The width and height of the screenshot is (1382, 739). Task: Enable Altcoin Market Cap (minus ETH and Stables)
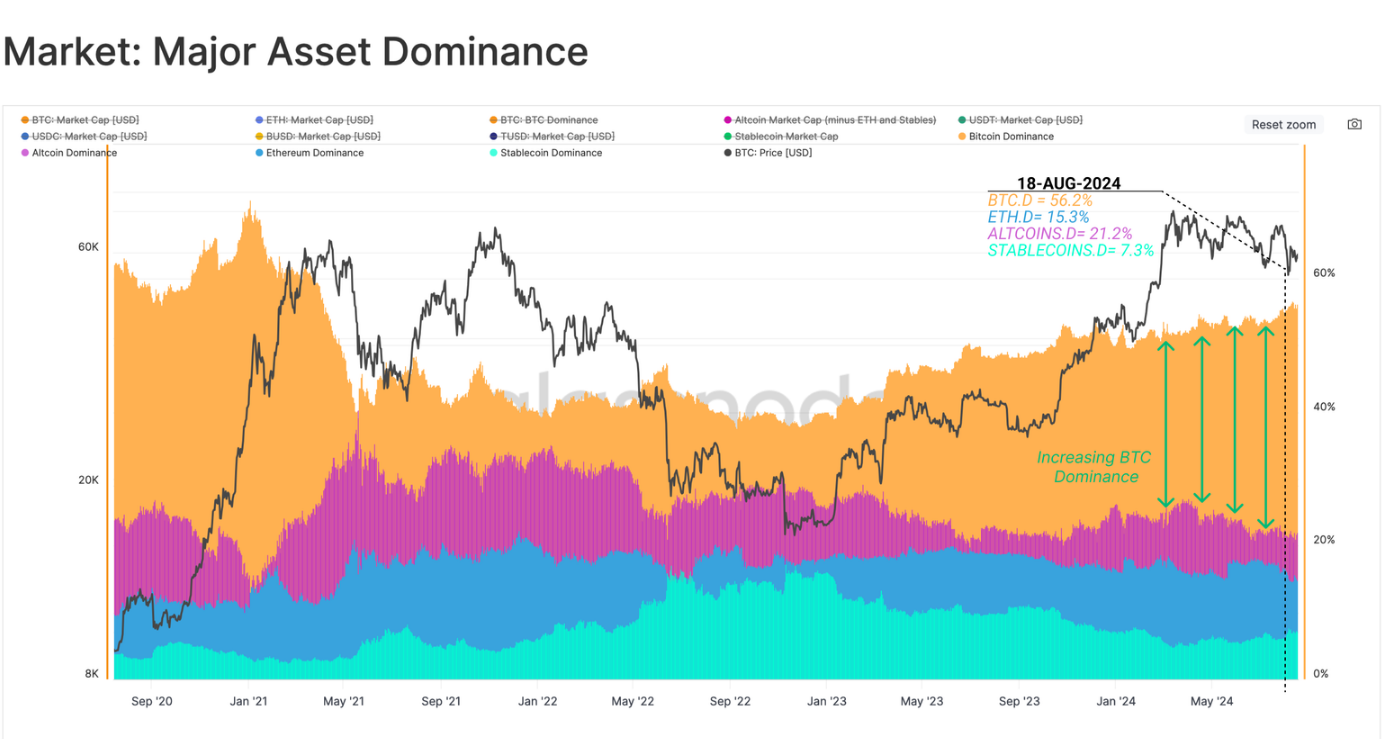(x=834, y=120)
